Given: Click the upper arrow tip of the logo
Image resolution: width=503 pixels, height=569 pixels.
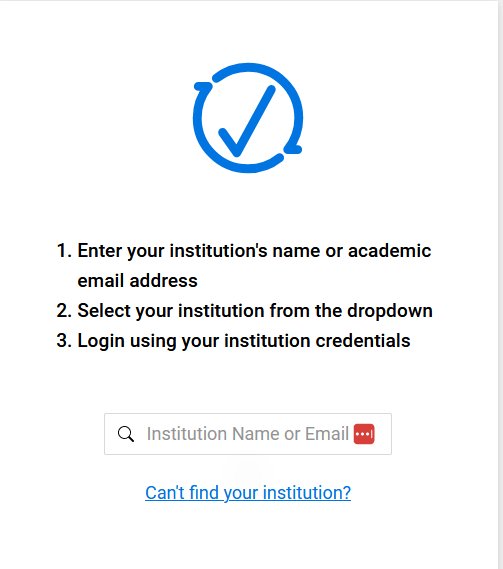Looking at the screenshot, I should click(203, 86).
